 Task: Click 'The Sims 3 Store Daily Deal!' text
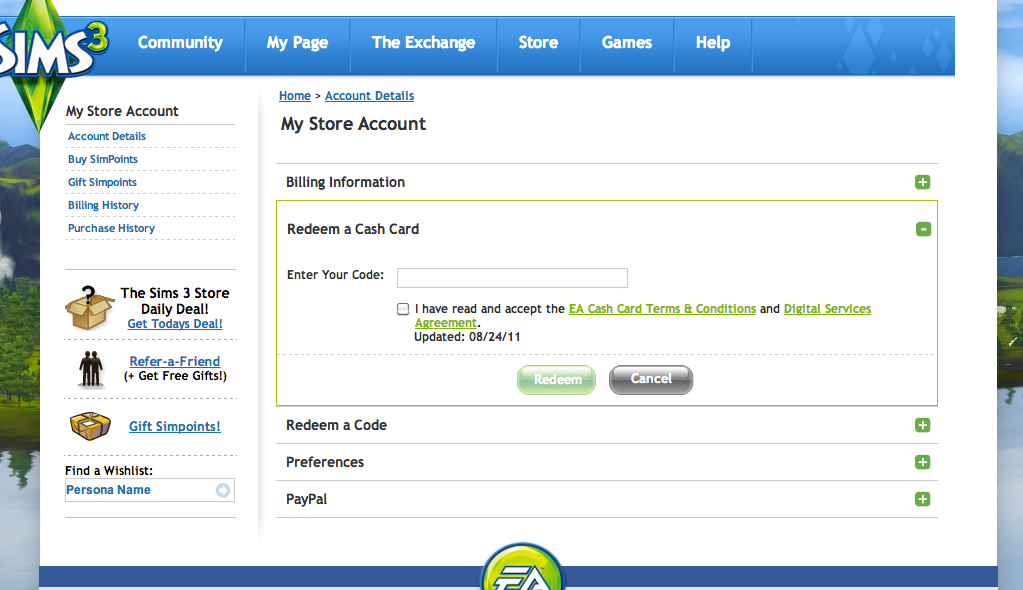(x=175, y=301)
